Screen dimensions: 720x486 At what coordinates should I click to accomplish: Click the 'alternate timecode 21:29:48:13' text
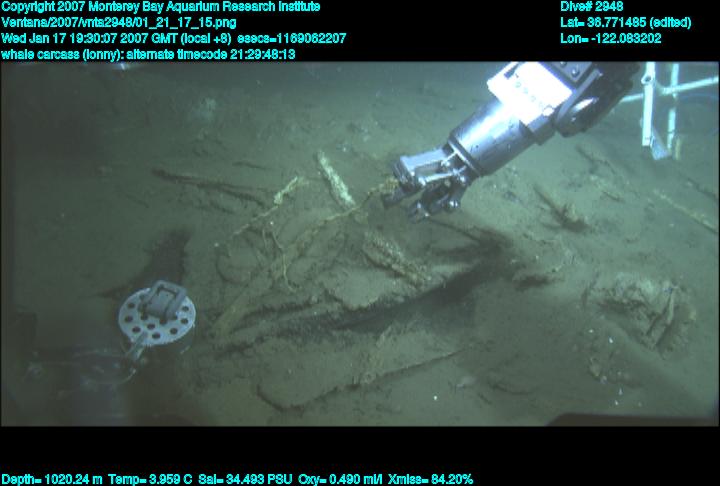click(211, 55)
